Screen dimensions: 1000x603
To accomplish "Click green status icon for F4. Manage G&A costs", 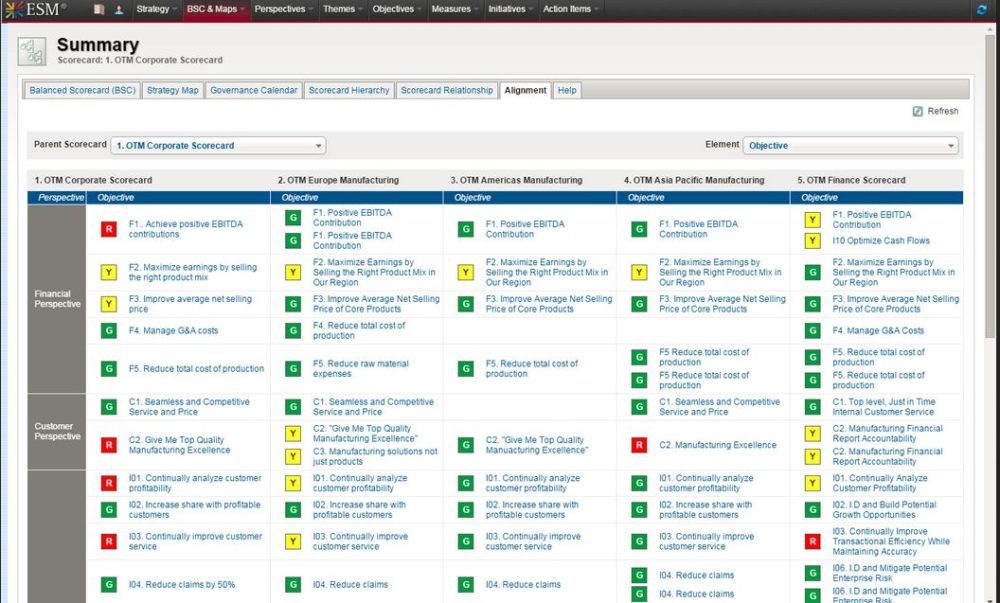I will tap(109, 330).
